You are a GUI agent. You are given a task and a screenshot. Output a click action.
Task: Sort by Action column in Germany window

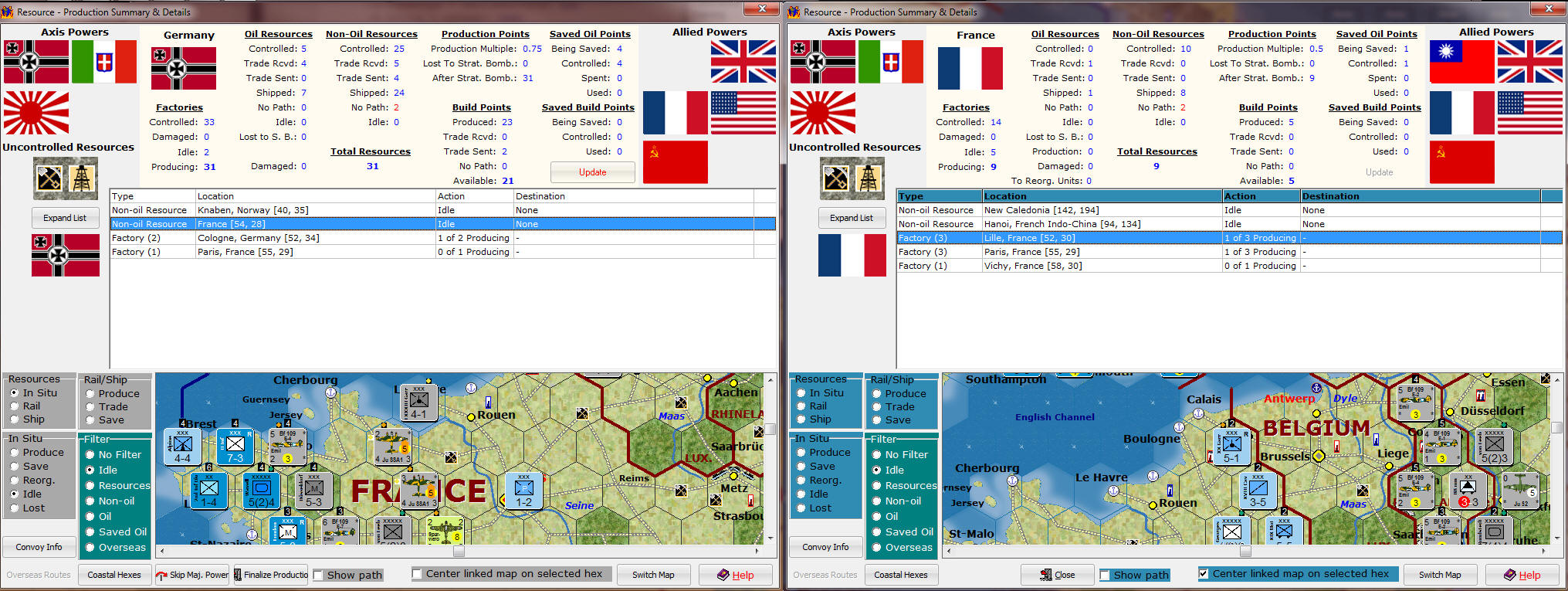pos(475,196)
